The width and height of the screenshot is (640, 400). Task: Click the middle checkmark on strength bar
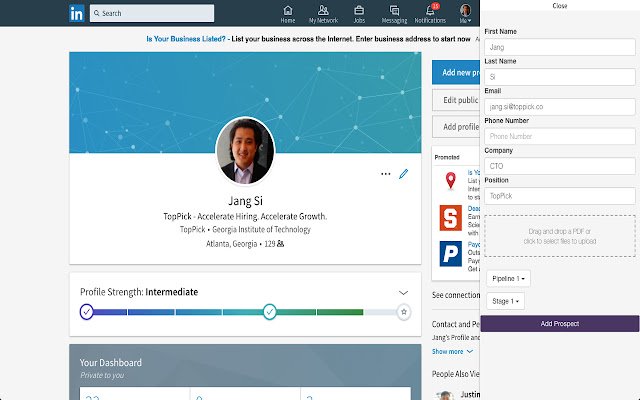pos(269,312)
